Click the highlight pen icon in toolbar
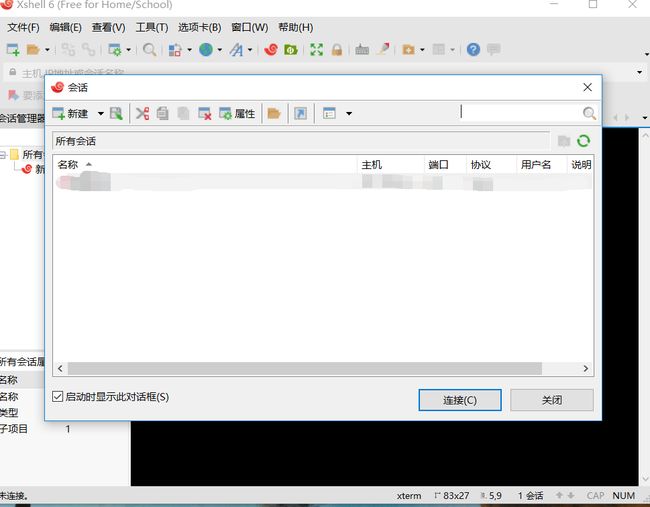 383,49
